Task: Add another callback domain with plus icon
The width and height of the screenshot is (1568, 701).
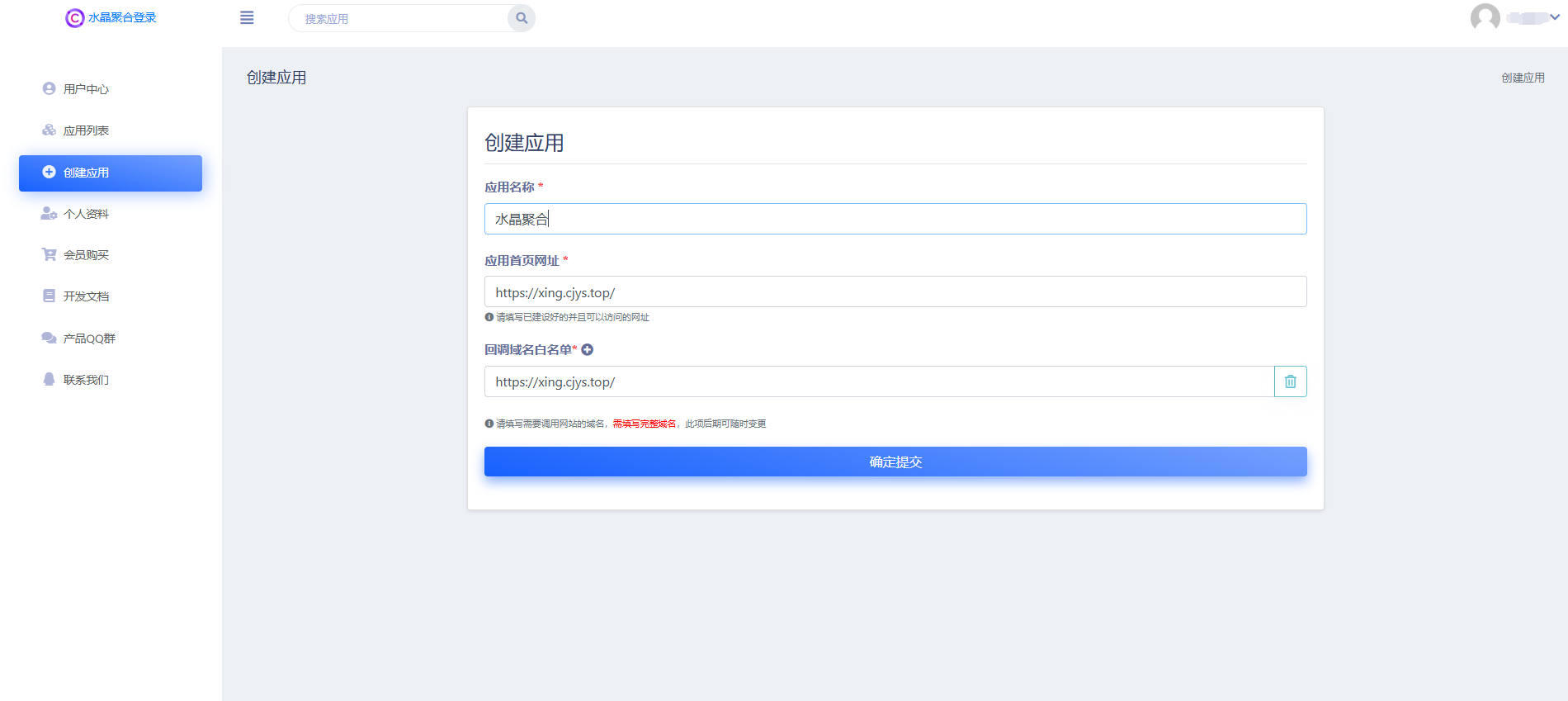Action: [x=588, y=350]
